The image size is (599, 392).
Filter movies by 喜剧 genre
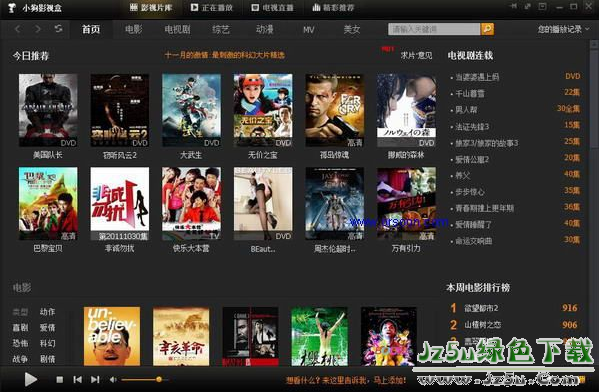point(20,327)
